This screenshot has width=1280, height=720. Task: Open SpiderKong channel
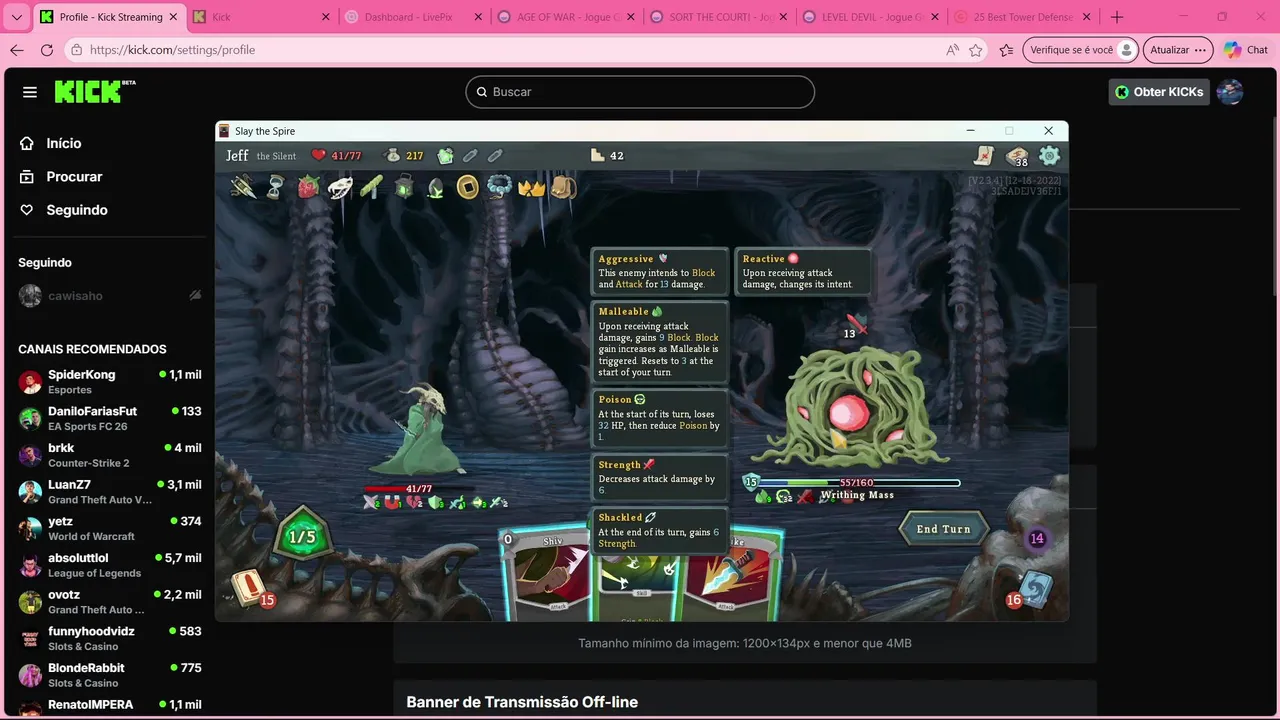coord(110,382)
